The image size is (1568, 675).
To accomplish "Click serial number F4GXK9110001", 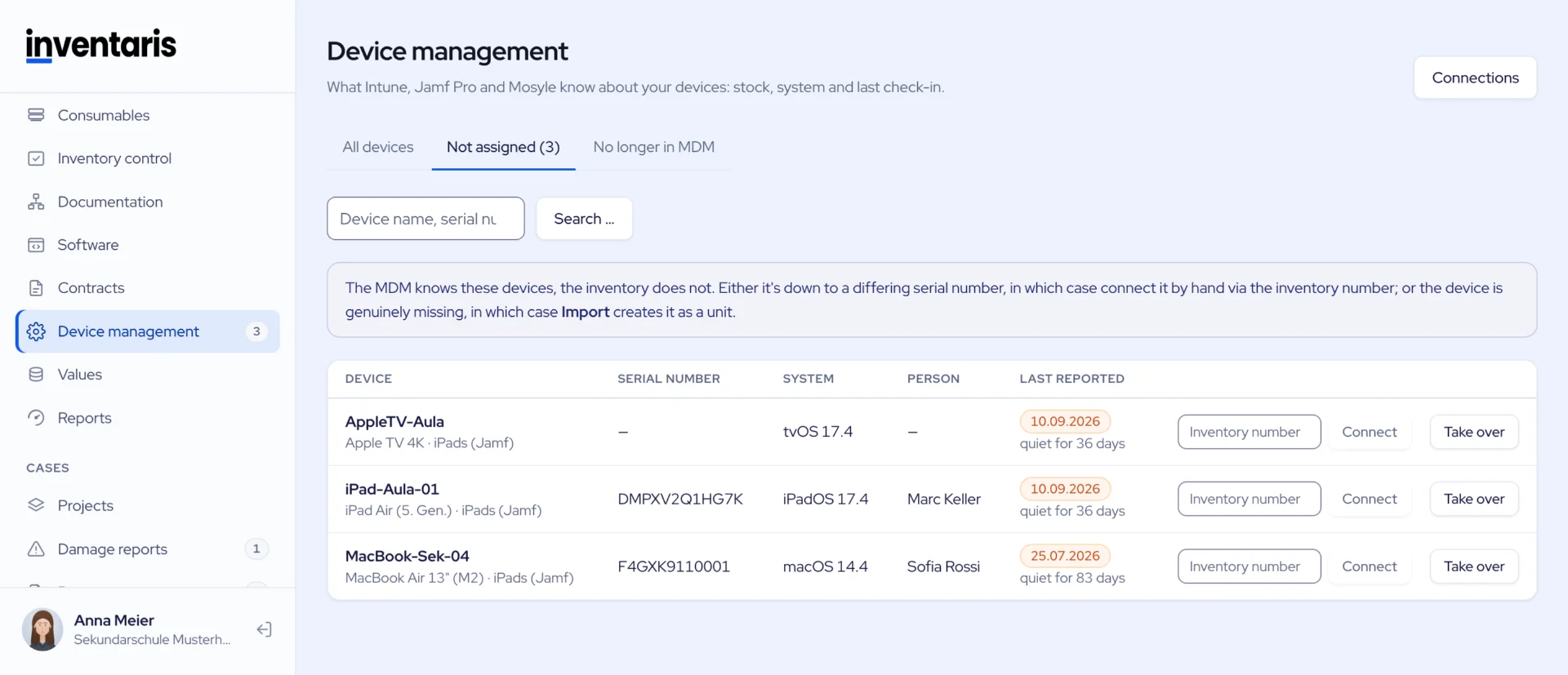I will (x=674, y=566).
